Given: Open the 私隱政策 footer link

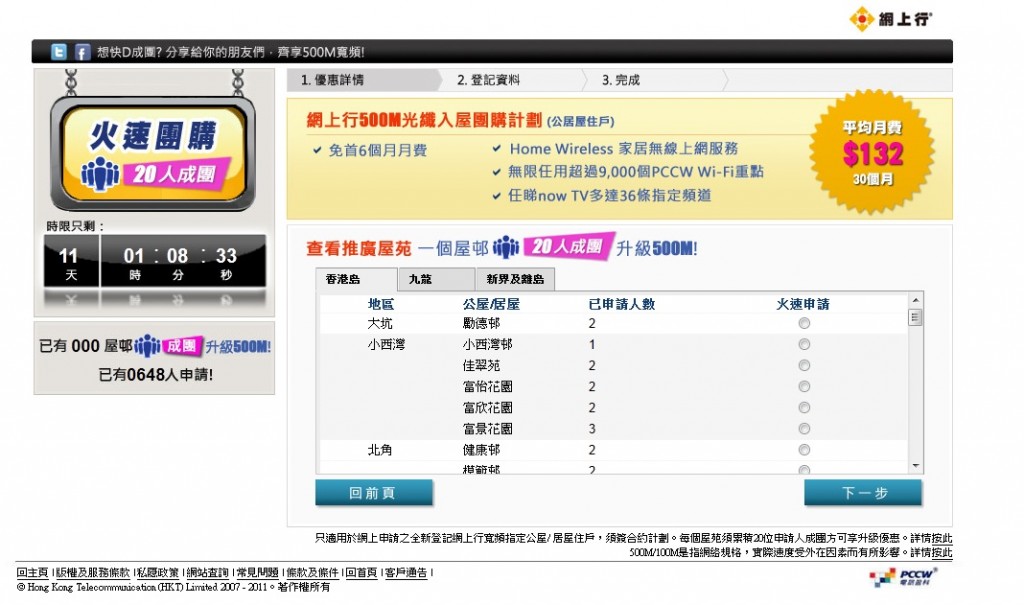Looking at the screenshot, I should [x=157, y=572].
